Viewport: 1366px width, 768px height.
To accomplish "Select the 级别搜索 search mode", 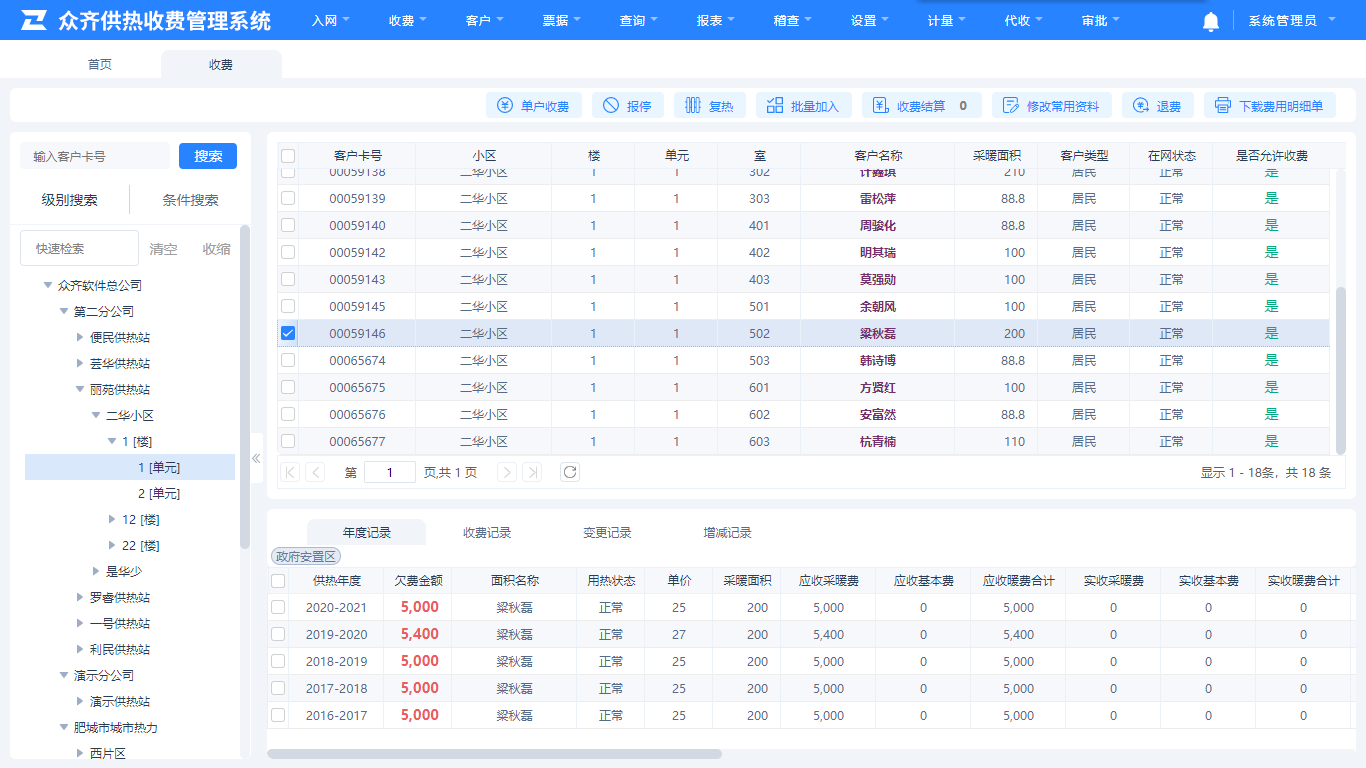I will [x=70, y=200].
